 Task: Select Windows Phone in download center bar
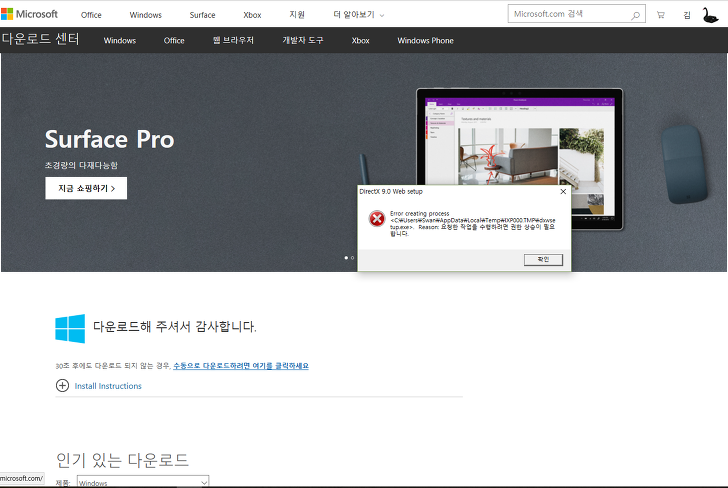click(x=425, y=40)
